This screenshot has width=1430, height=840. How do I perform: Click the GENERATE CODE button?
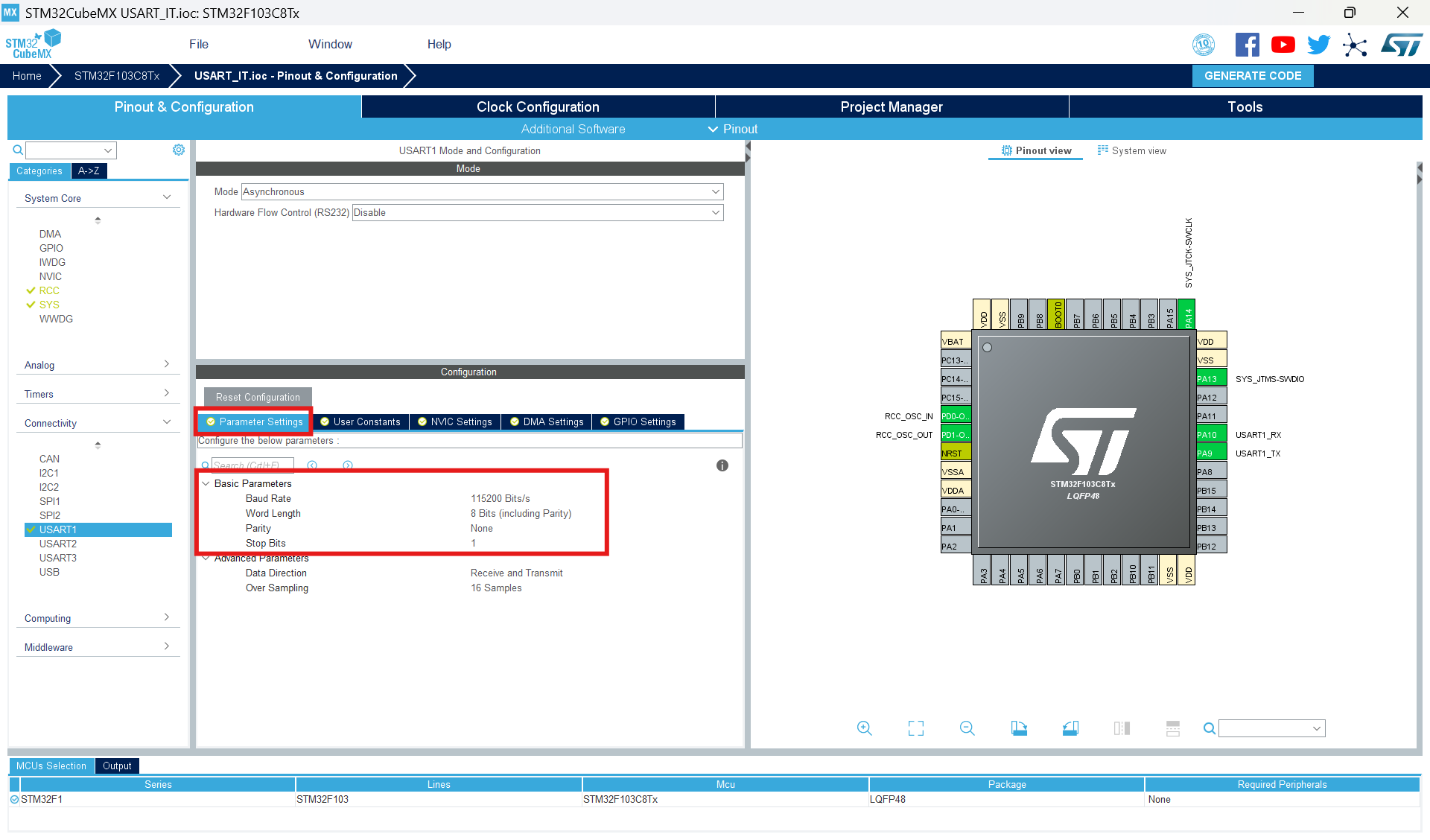tap(1252, 75)
